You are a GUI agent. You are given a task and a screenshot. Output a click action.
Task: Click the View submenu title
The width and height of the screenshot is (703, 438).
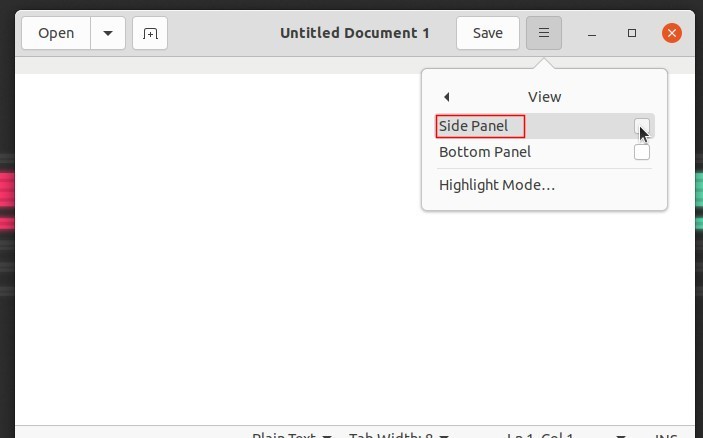[544, 97]
